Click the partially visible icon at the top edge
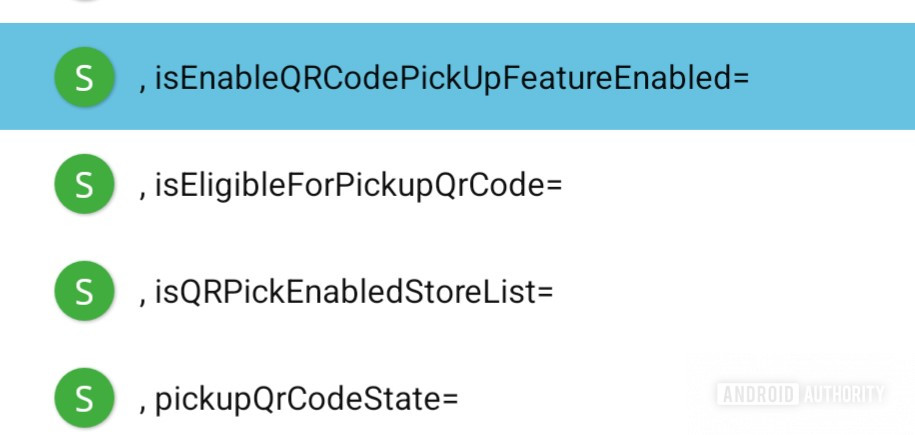Screen dimensions: 915x435 [x=84, y=2]
